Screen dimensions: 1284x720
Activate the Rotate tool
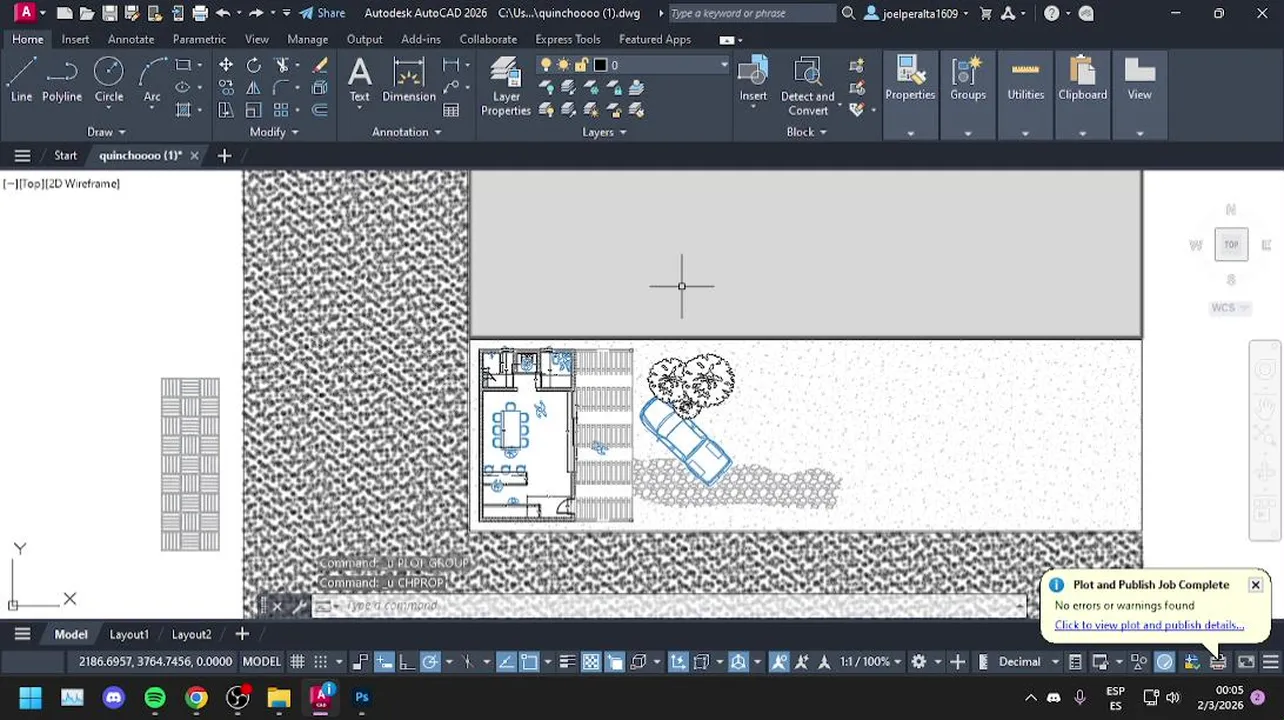tap(254, 65)
